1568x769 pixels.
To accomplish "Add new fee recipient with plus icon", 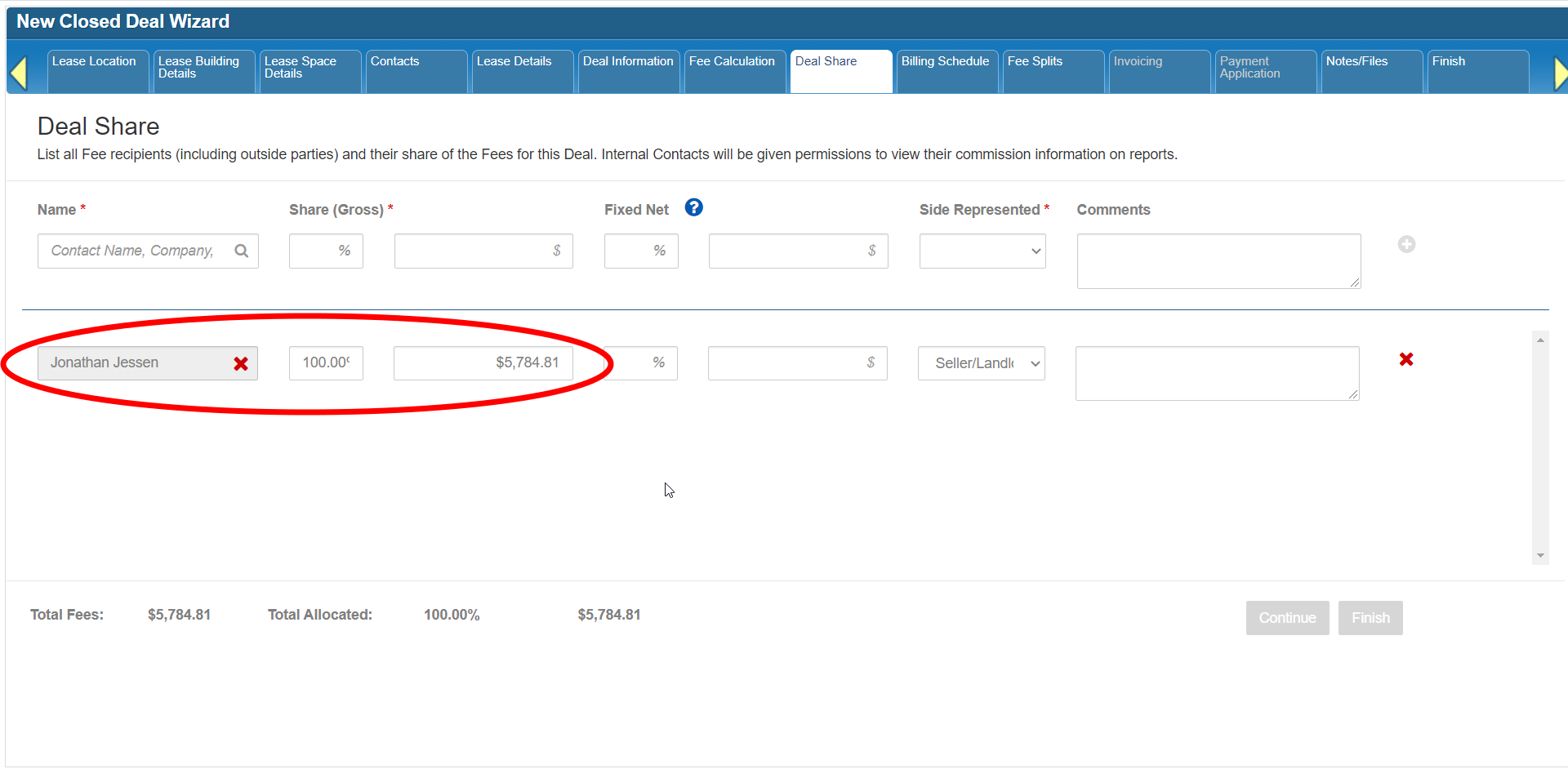I will (x=1406, y=244).
